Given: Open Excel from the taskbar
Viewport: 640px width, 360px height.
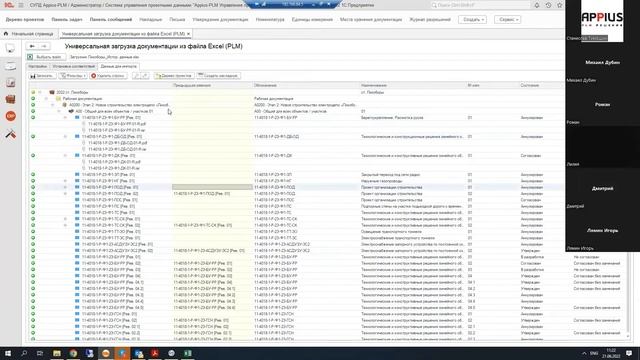Looking at the screenshot, I should 188,353.
